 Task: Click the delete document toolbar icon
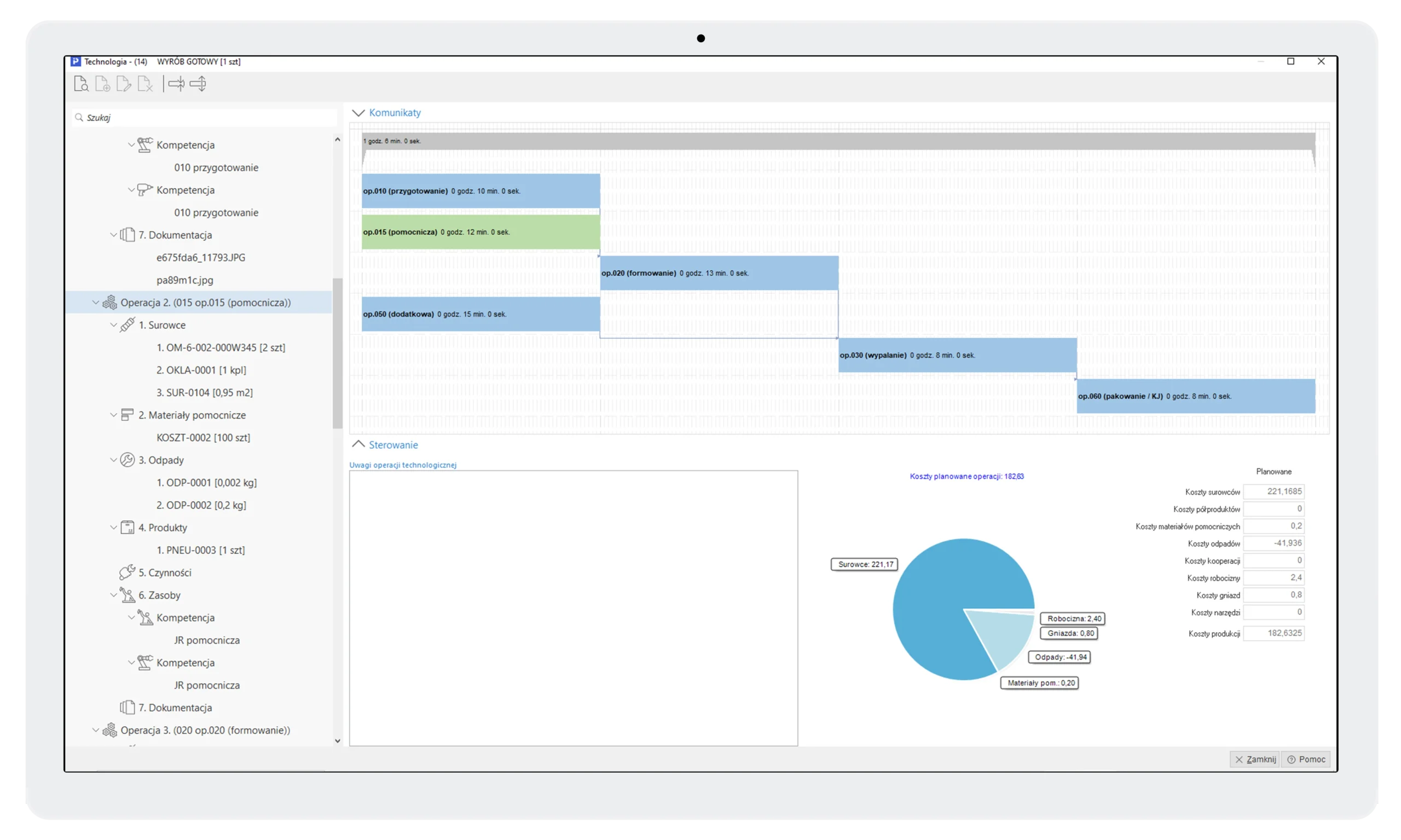point(145,84)
